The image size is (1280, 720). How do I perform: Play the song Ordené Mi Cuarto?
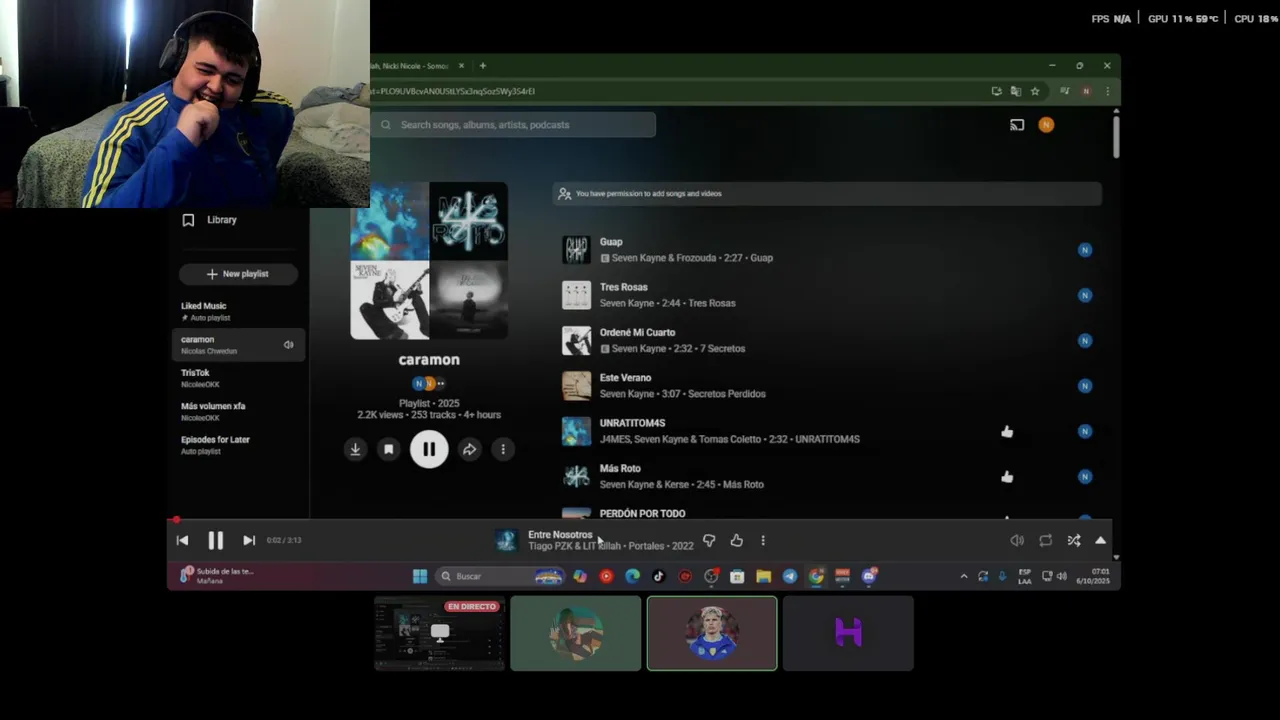[637, 332]
